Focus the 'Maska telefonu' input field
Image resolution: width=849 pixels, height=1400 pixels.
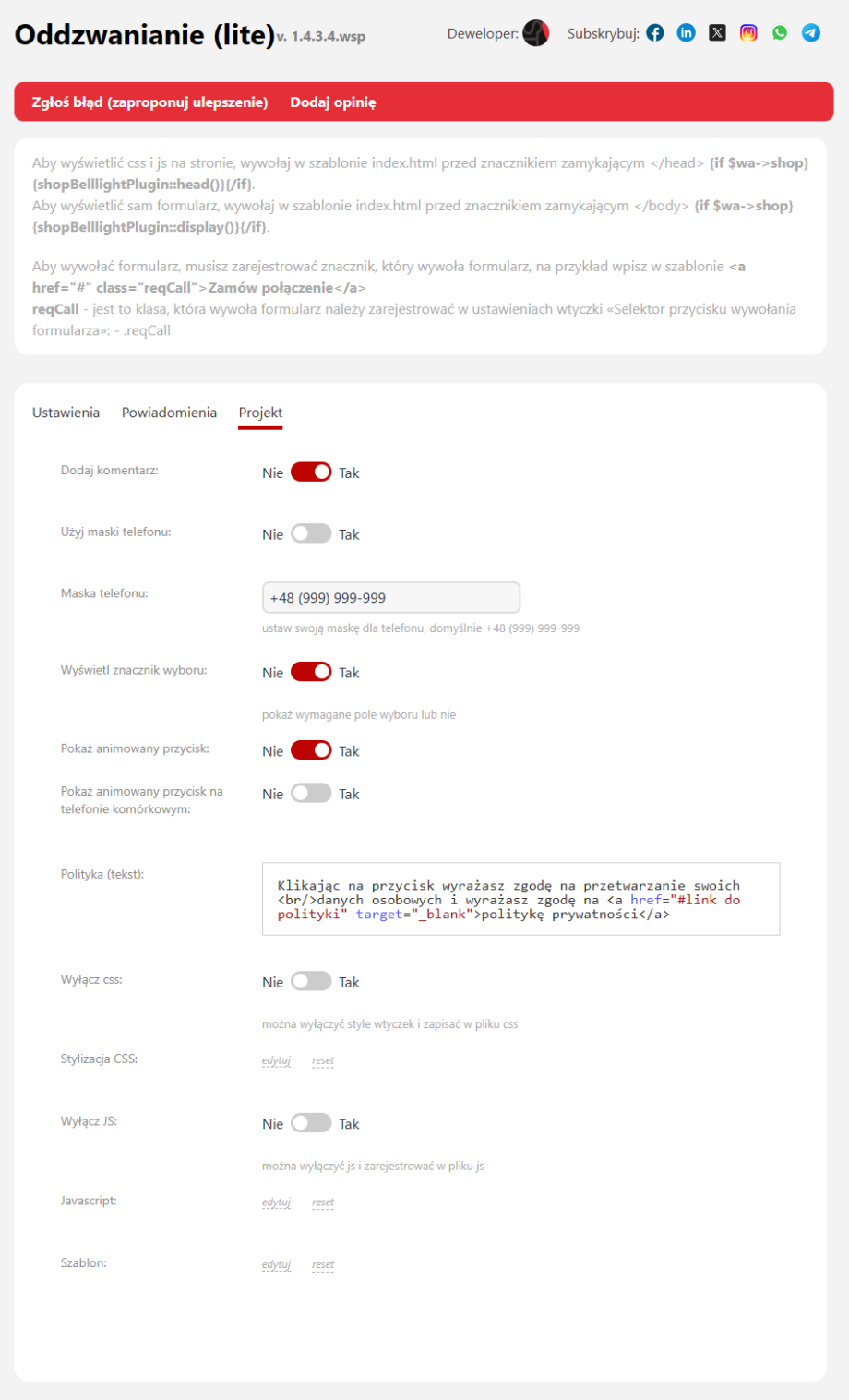[x=390, y=598]
